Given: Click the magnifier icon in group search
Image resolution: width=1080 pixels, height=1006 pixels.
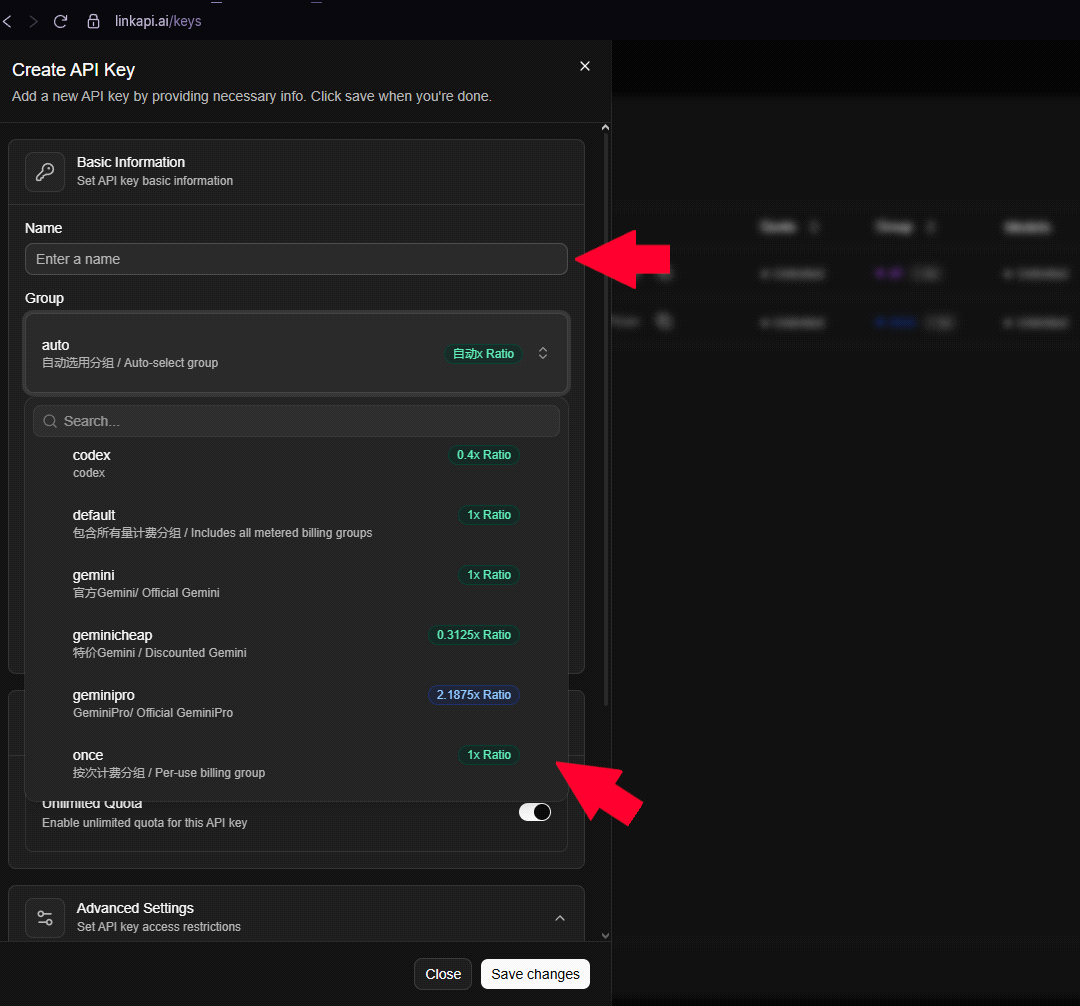Looking at the screenshot, I should [50, 421].
